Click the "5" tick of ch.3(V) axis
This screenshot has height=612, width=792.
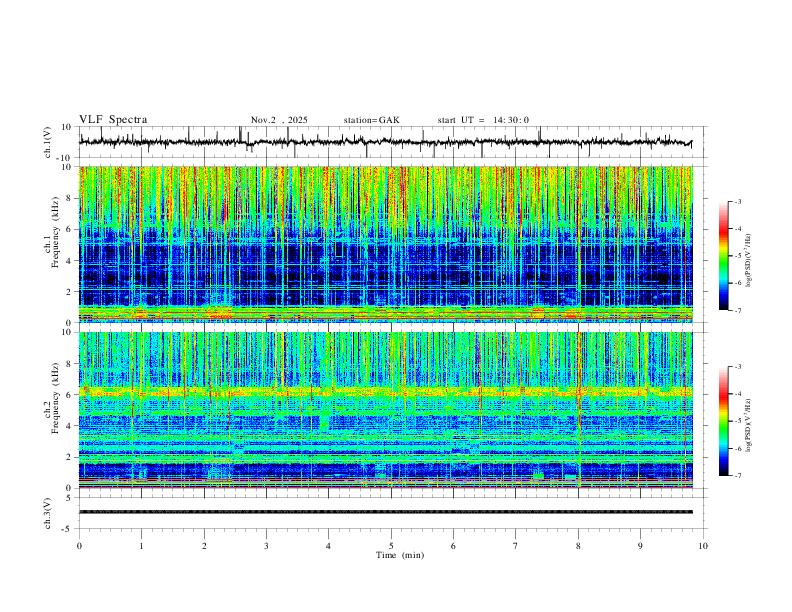(x=69, y=497)
